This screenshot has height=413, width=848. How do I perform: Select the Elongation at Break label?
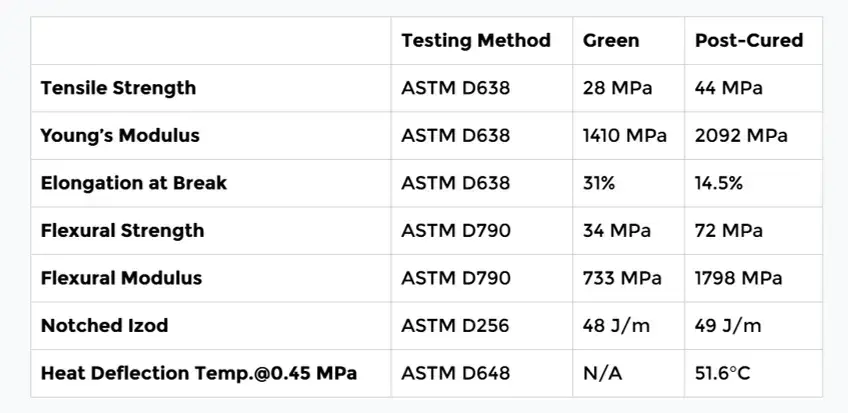coord(134,183)
